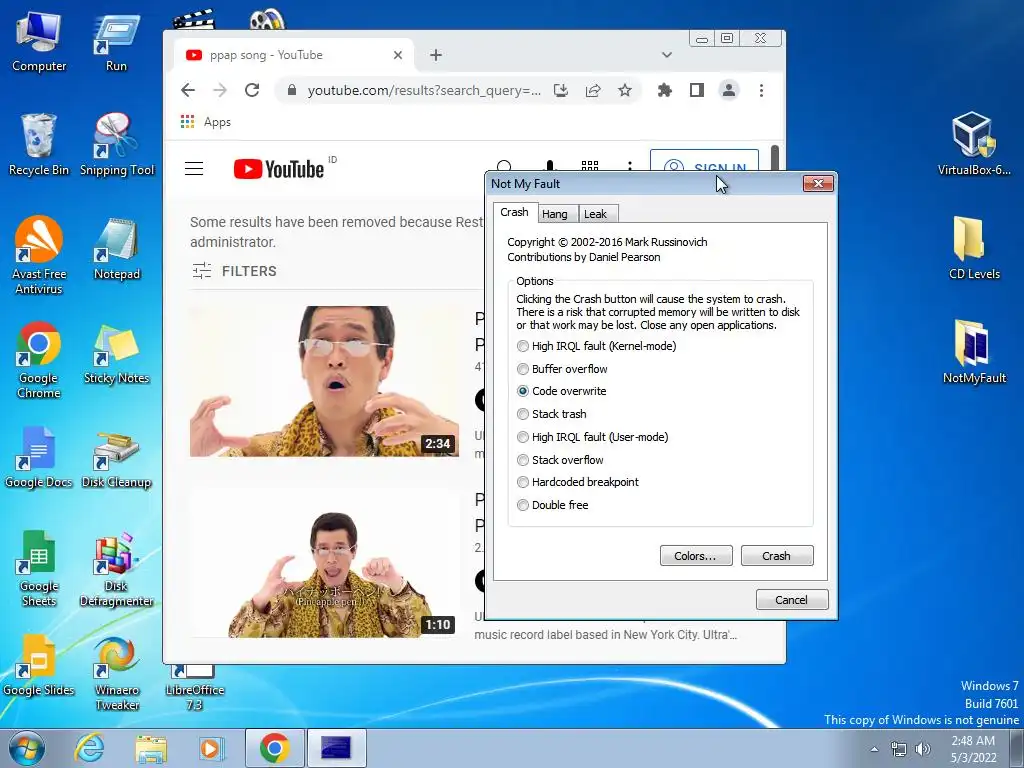Click the Crash button in Not My Fault
This screenshot has height=768, width=1024.
pos(776,556)
